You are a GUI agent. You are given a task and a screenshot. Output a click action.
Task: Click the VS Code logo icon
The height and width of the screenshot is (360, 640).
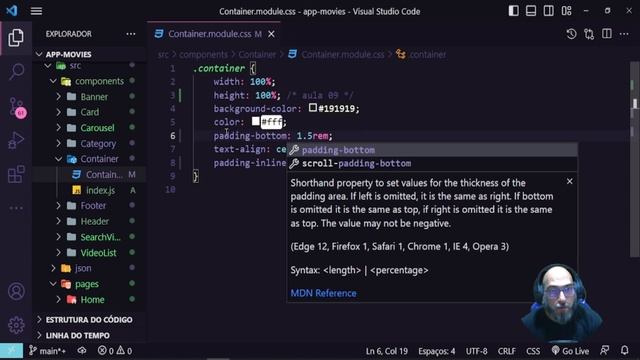11,11
